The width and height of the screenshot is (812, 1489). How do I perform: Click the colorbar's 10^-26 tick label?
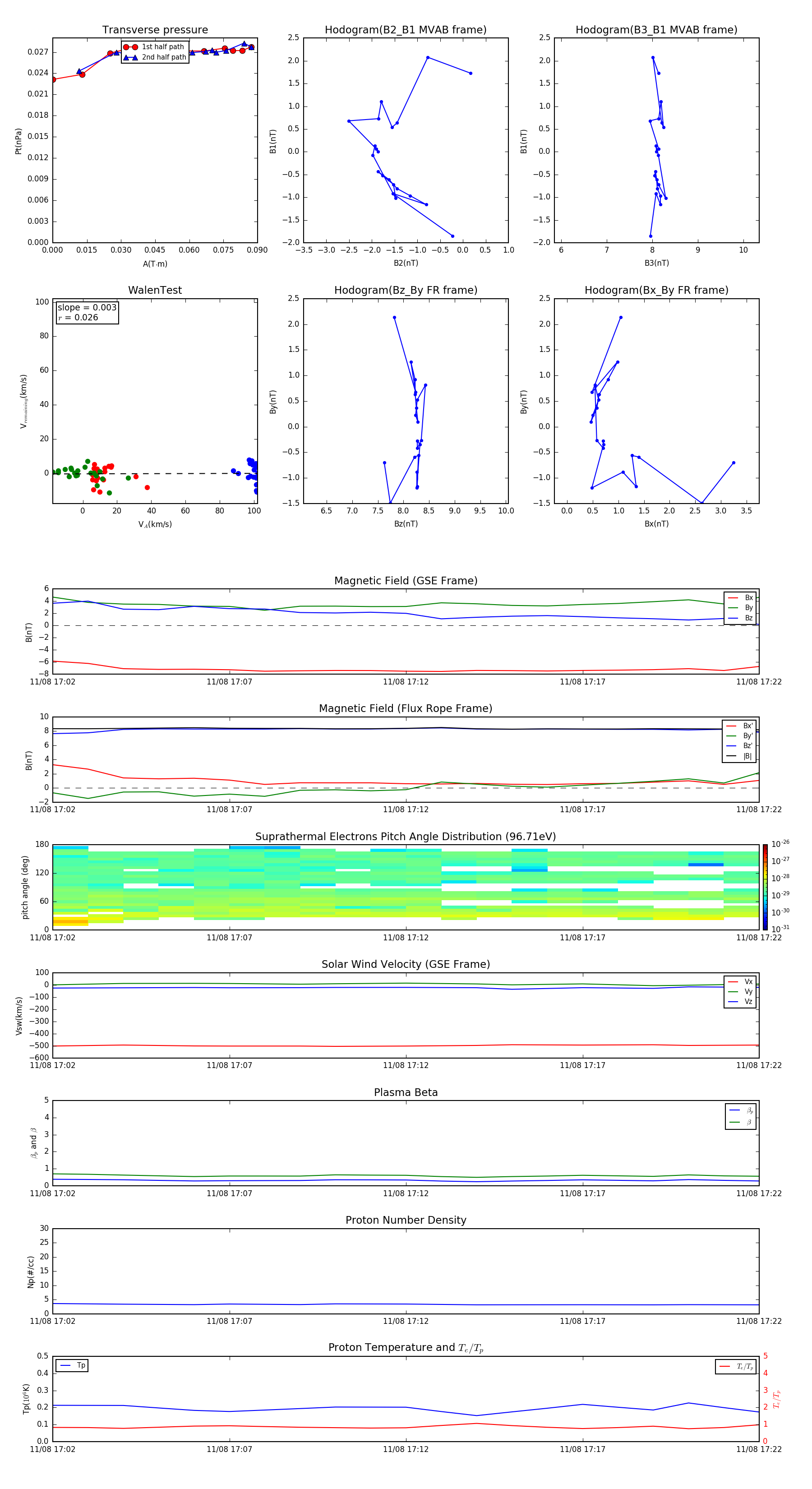click(780, 844)
